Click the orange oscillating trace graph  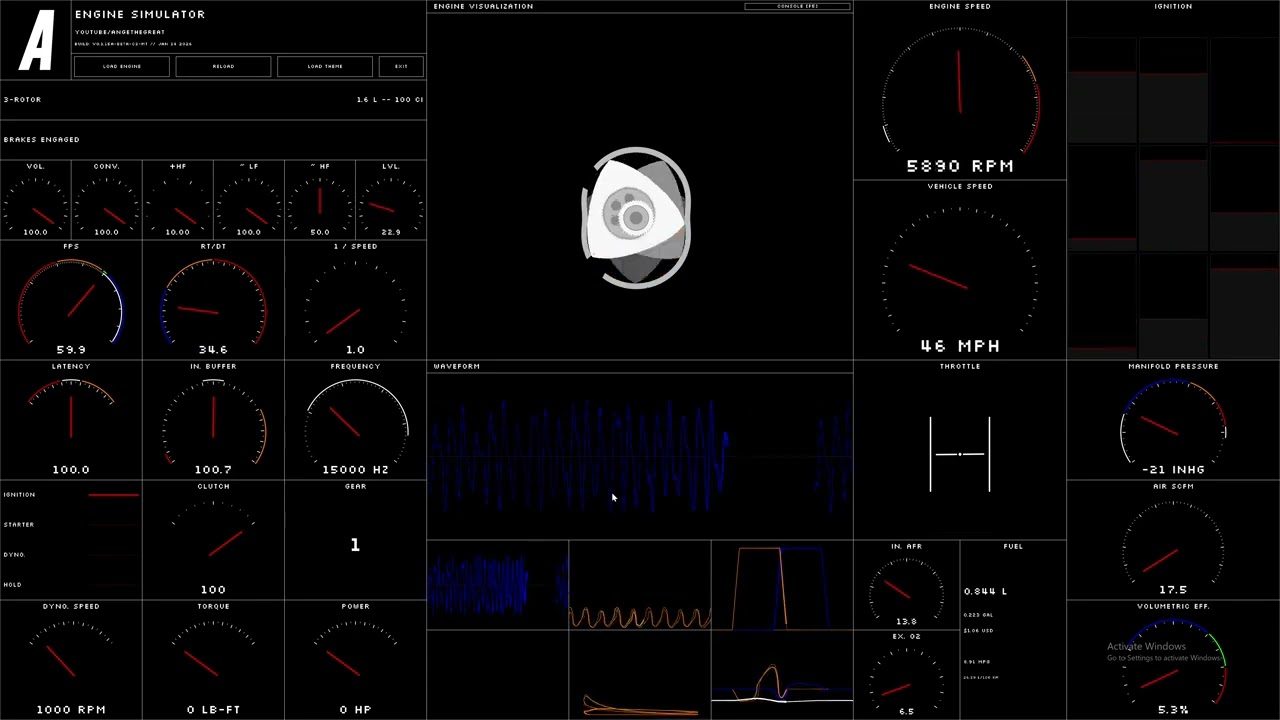640,585
